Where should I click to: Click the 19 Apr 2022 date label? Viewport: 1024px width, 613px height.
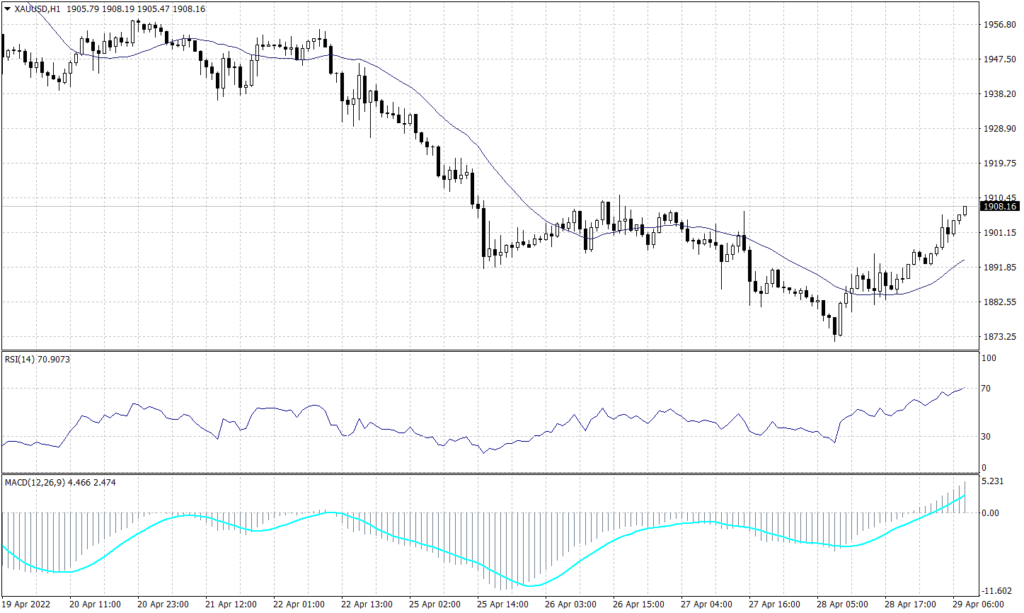(x=27, y=605)
